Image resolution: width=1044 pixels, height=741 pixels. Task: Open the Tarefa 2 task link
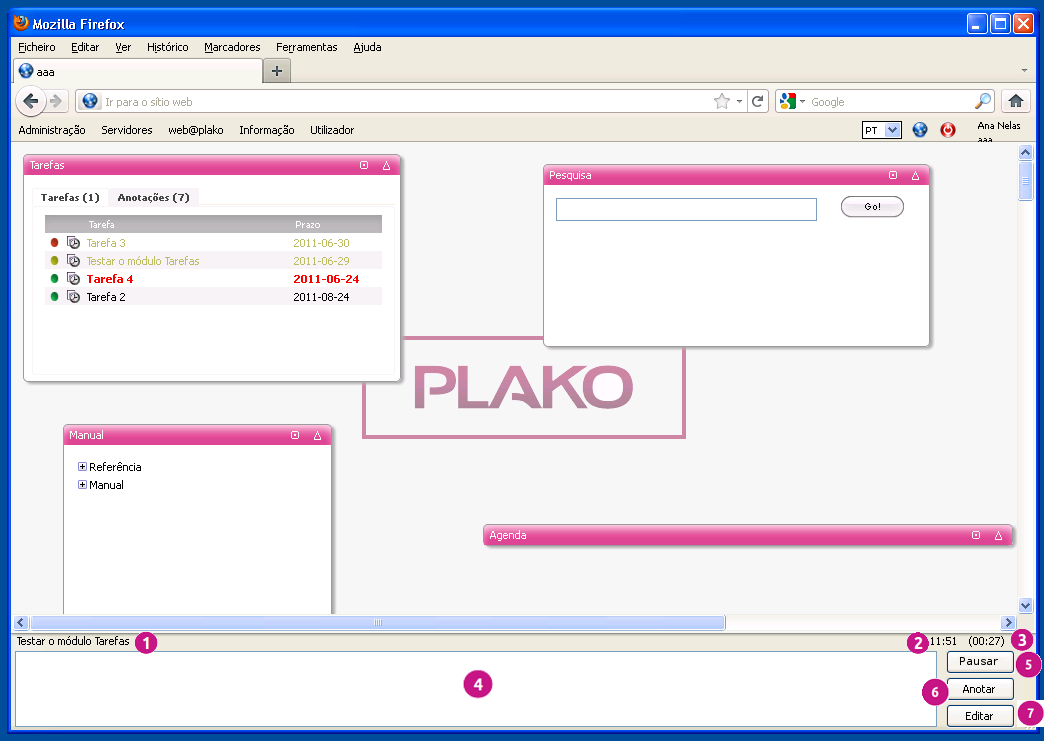(106, 297)
